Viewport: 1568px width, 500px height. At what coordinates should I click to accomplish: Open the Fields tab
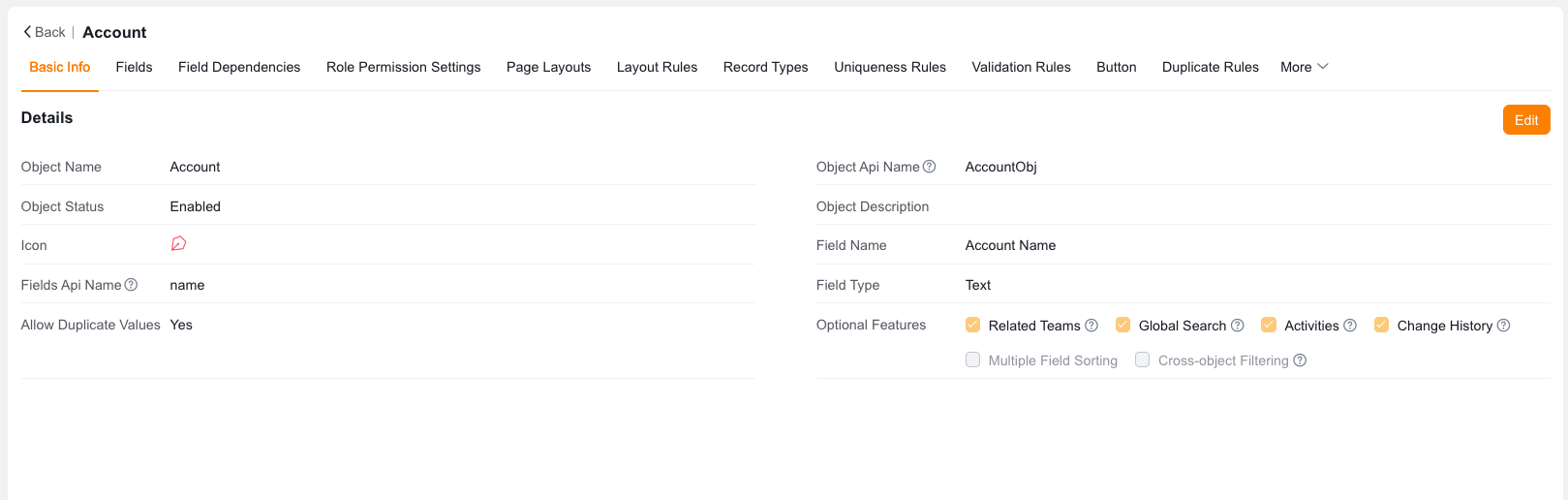[134, 67]
